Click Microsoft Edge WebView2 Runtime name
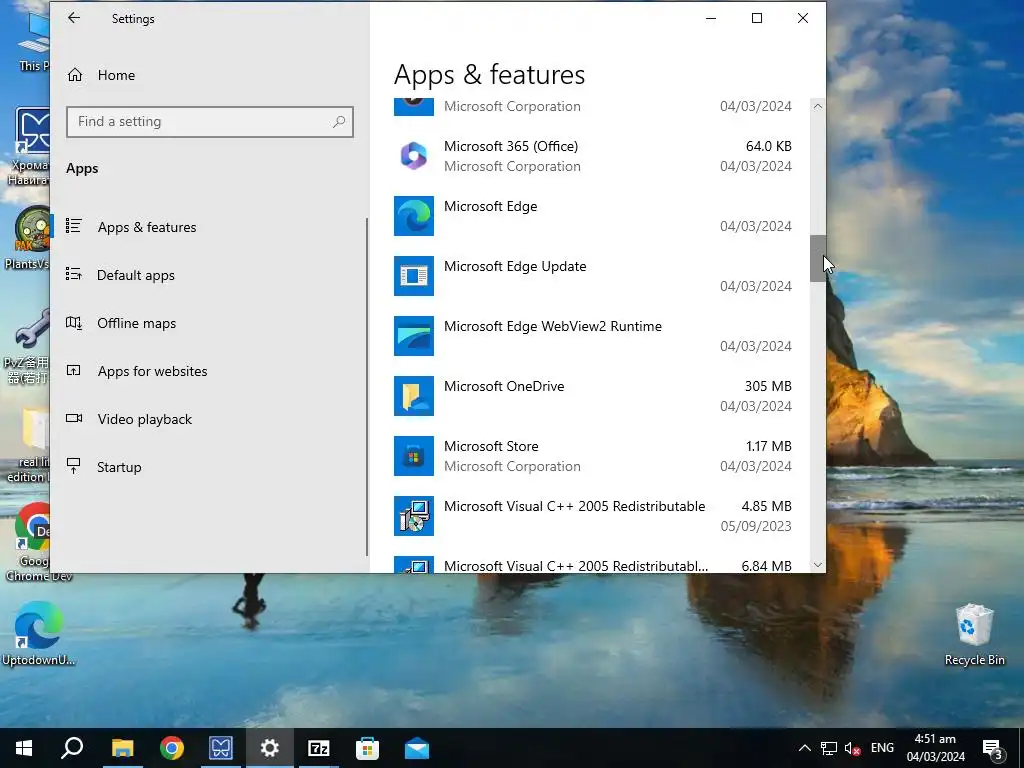 pyautogui.click(x=552, y=327)
